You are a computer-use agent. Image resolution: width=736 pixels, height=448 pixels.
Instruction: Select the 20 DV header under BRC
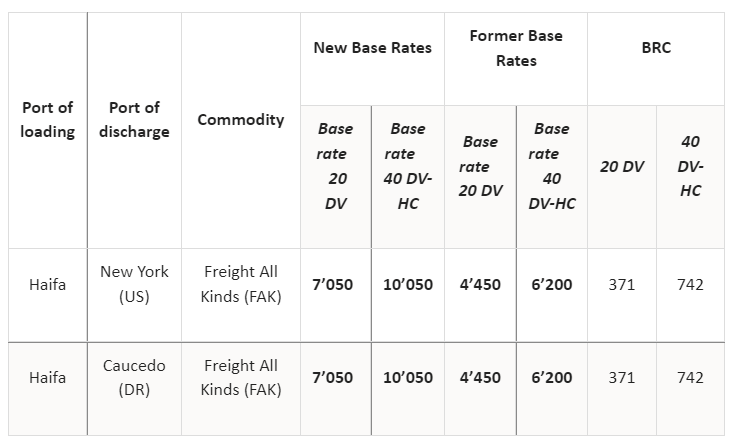[621, 167]
